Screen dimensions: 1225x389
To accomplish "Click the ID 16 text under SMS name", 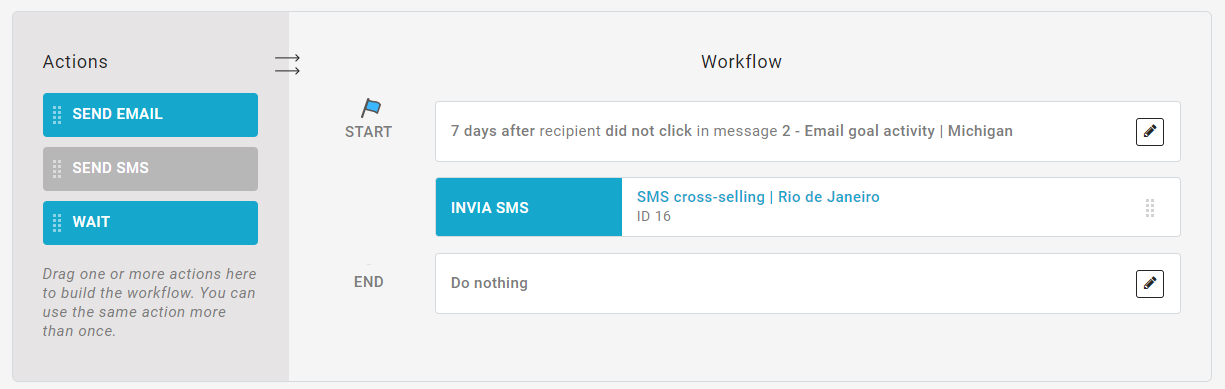I will 654,216.
